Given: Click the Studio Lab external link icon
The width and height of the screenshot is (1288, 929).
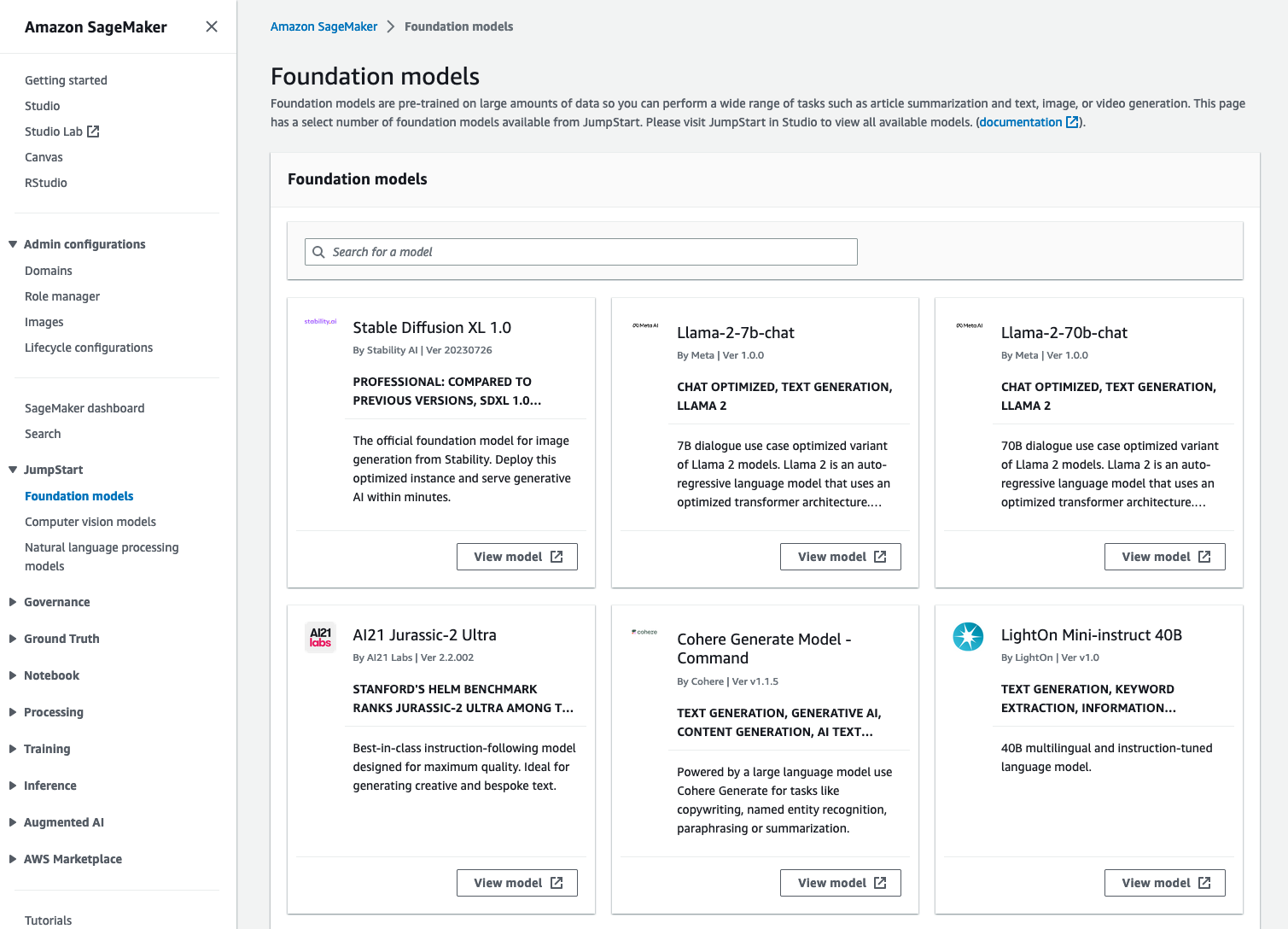Looking at the screenshot, I should (x=94, y=131).
